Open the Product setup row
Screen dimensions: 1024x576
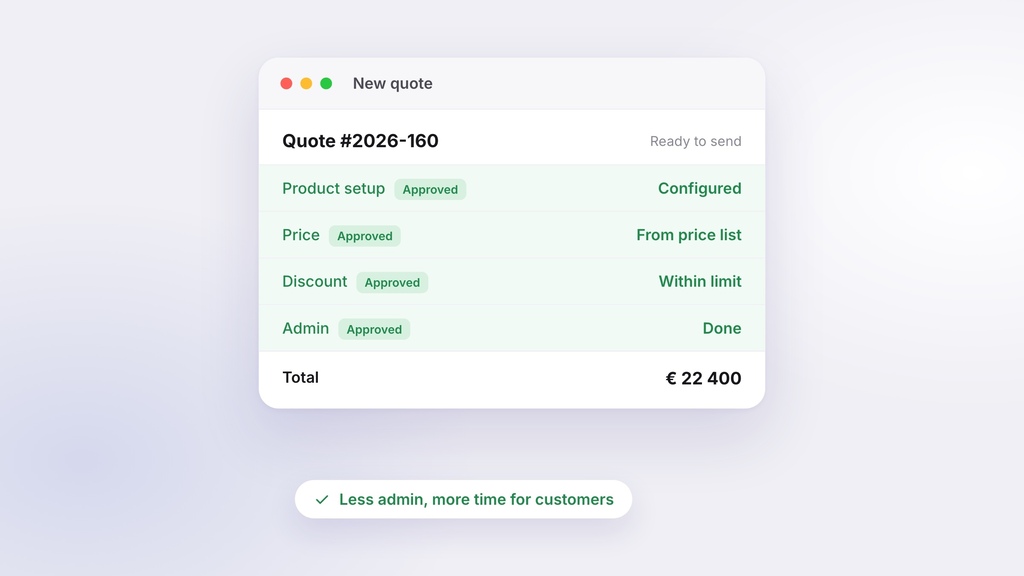[512, 188]
